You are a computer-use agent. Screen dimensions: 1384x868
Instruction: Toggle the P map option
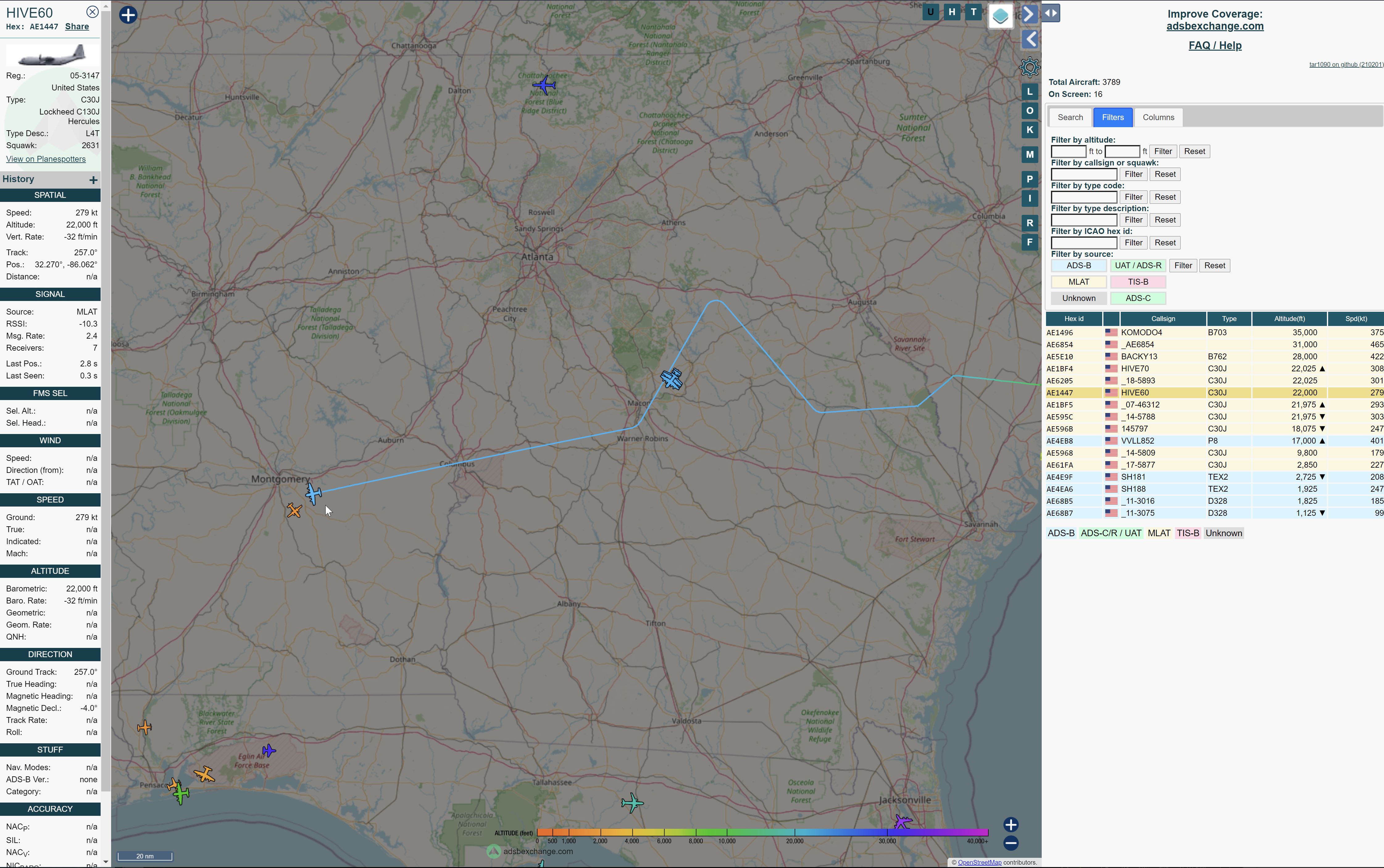[x=1030, y=179]
